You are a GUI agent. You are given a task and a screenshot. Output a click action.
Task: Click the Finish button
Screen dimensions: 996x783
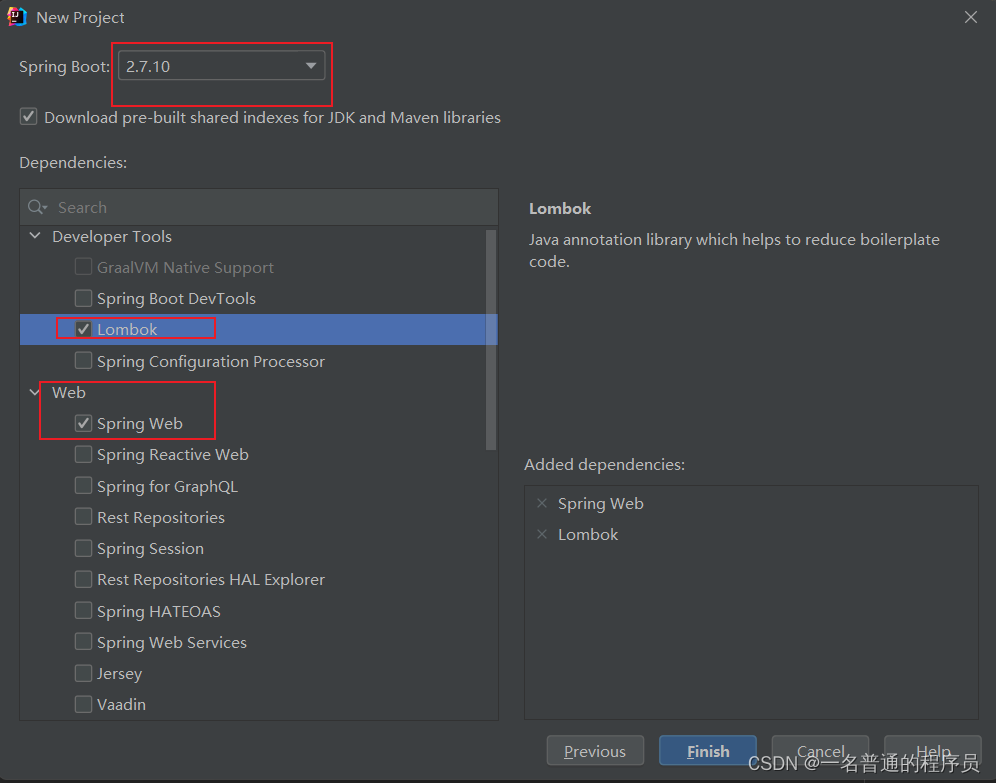click(708, 751)
